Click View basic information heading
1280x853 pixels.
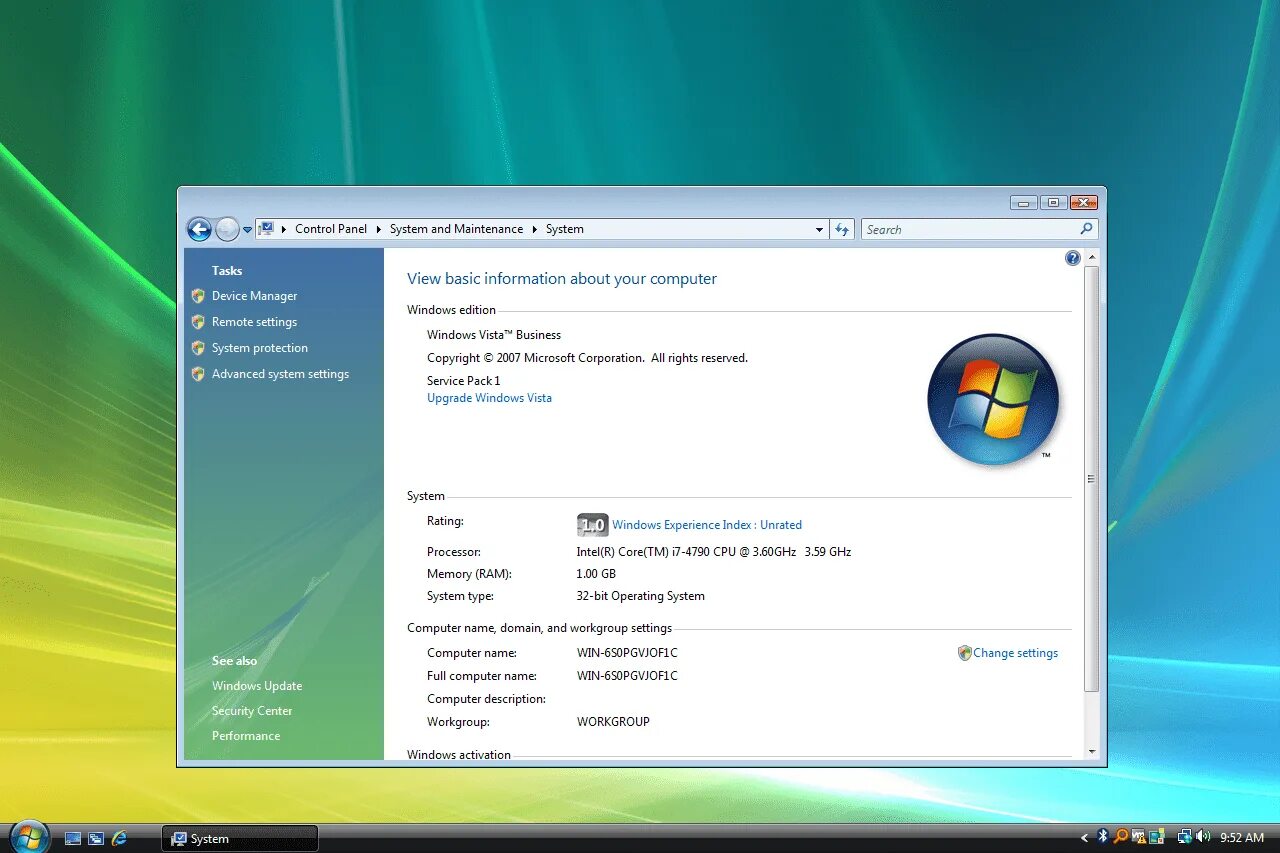pyautogui.click(x=562, y=279)
